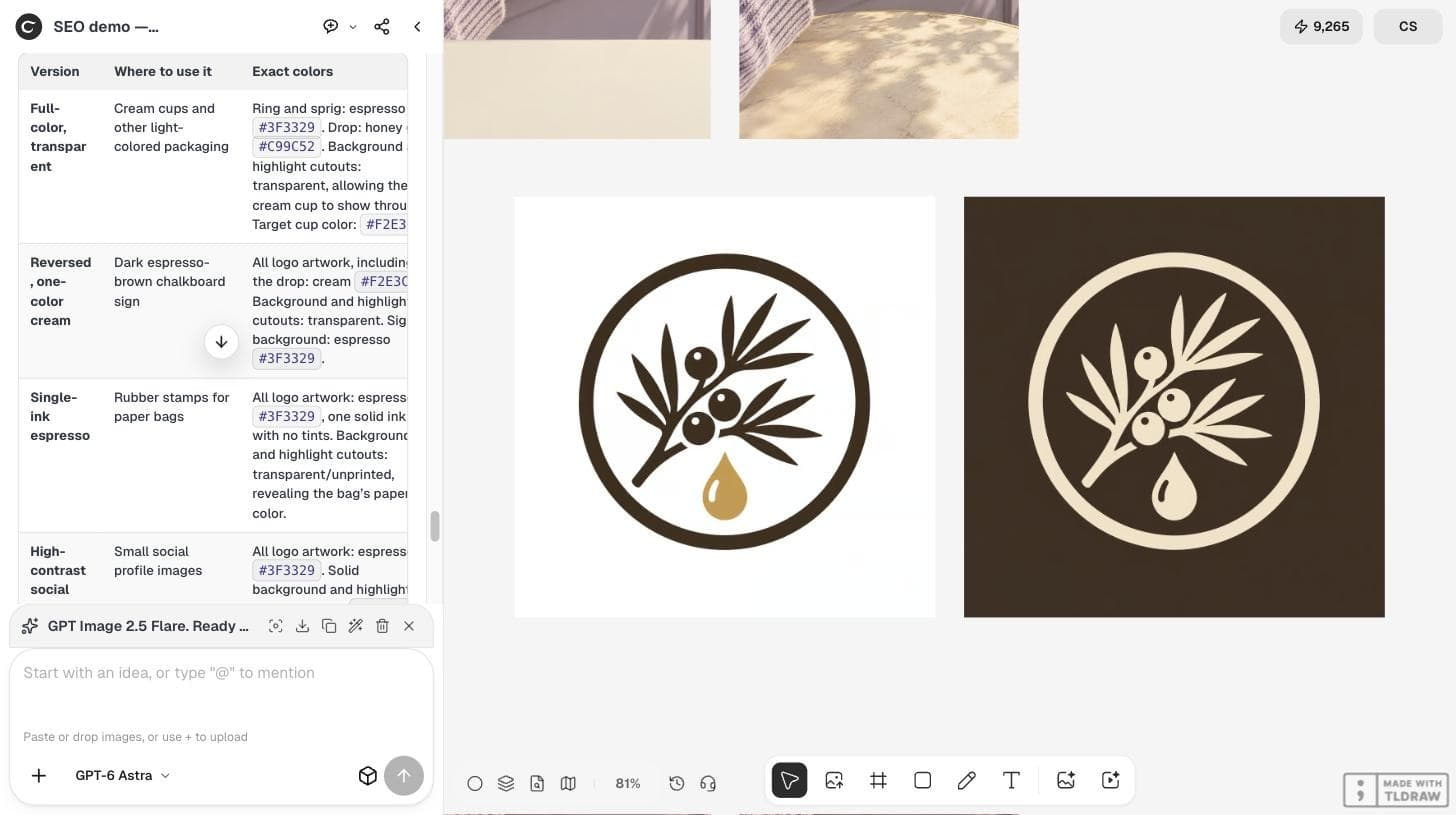Collapse the chat panel with left chevron
The width and height of the screenshot is (1456, 815).
(x=417, y=27)
